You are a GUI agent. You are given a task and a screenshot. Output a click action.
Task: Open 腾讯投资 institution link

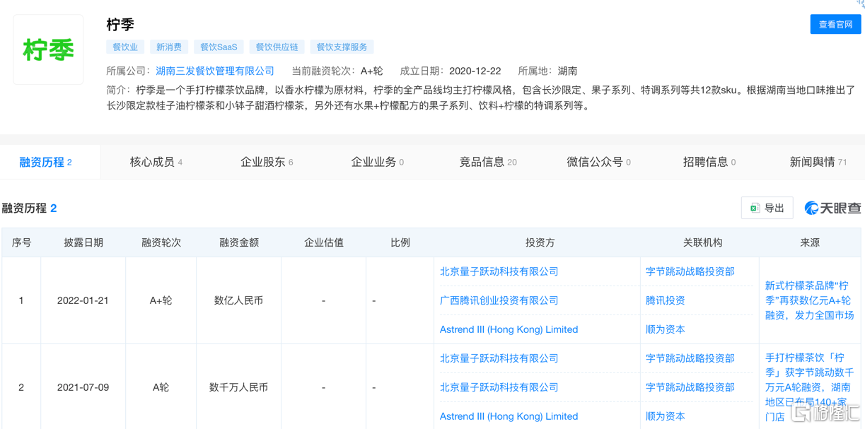tap(666, 300)
